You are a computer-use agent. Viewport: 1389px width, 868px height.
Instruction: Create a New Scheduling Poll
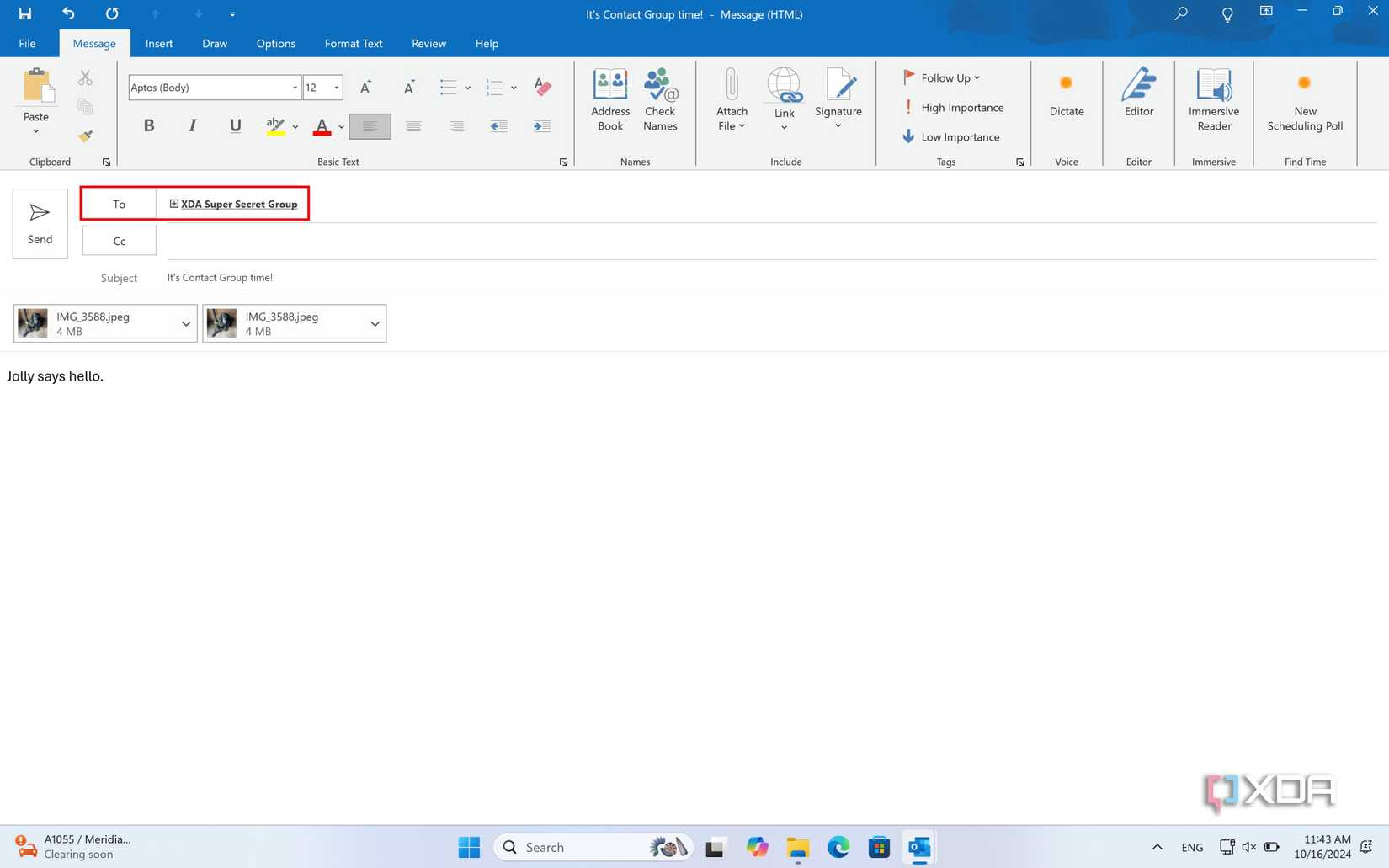1304,99
